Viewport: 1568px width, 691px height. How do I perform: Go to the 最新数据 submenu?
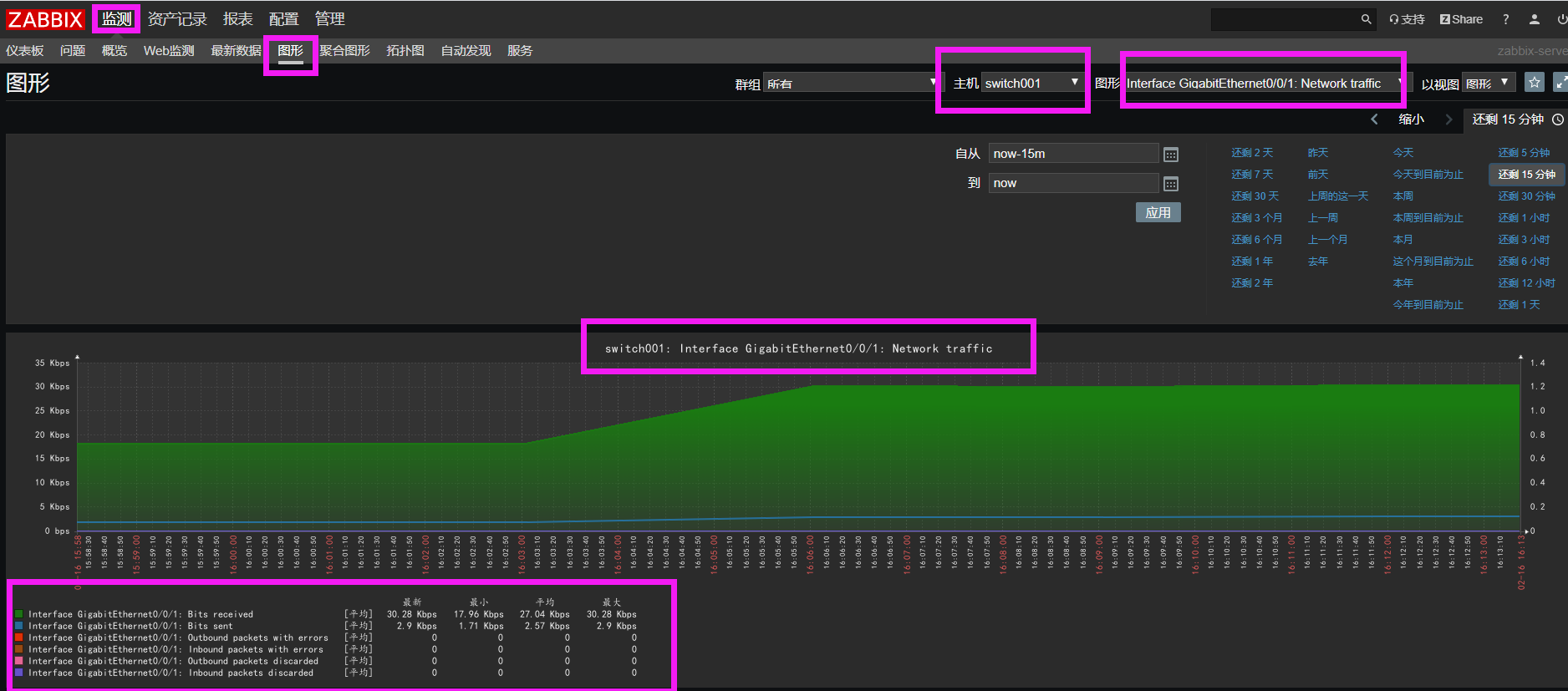[x=236, y=51]
